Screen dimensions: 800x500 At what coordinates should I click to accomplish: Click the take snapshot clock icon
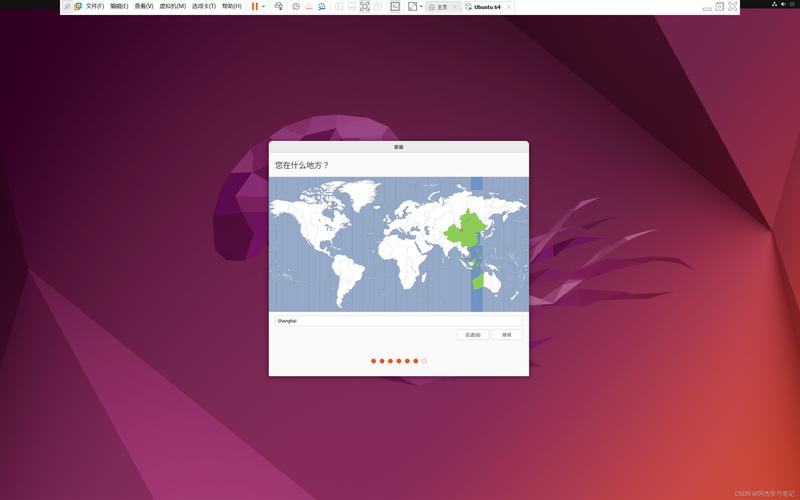coord(296,7)
